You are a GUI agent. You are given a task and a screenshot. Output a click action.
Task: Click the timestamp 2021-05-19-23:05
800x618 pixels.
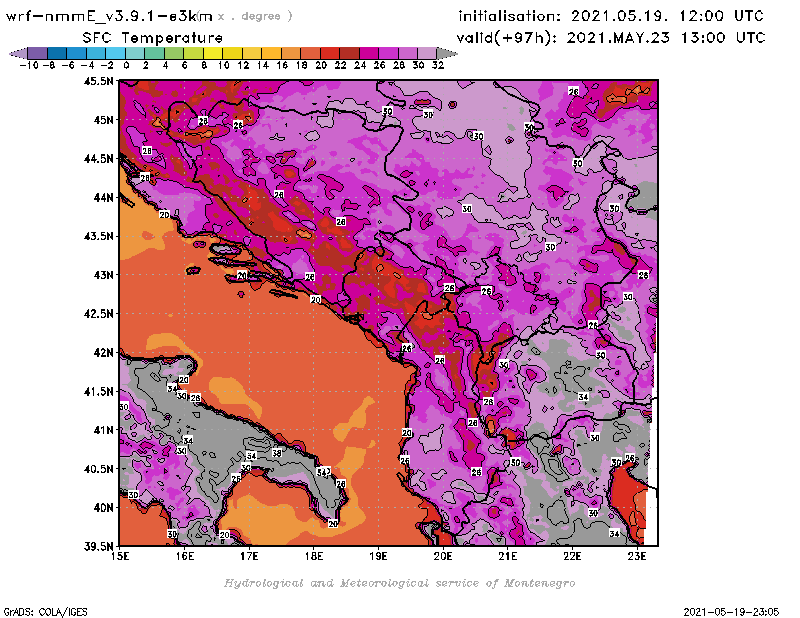(731, 612)
